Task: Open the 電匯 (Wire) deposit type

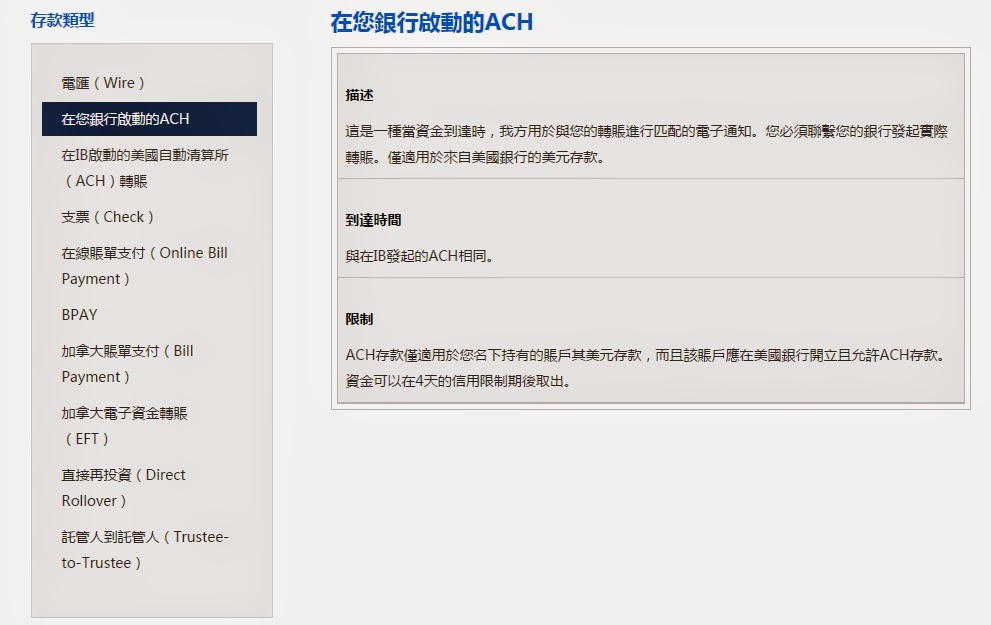Action: [x=103, y=83]
